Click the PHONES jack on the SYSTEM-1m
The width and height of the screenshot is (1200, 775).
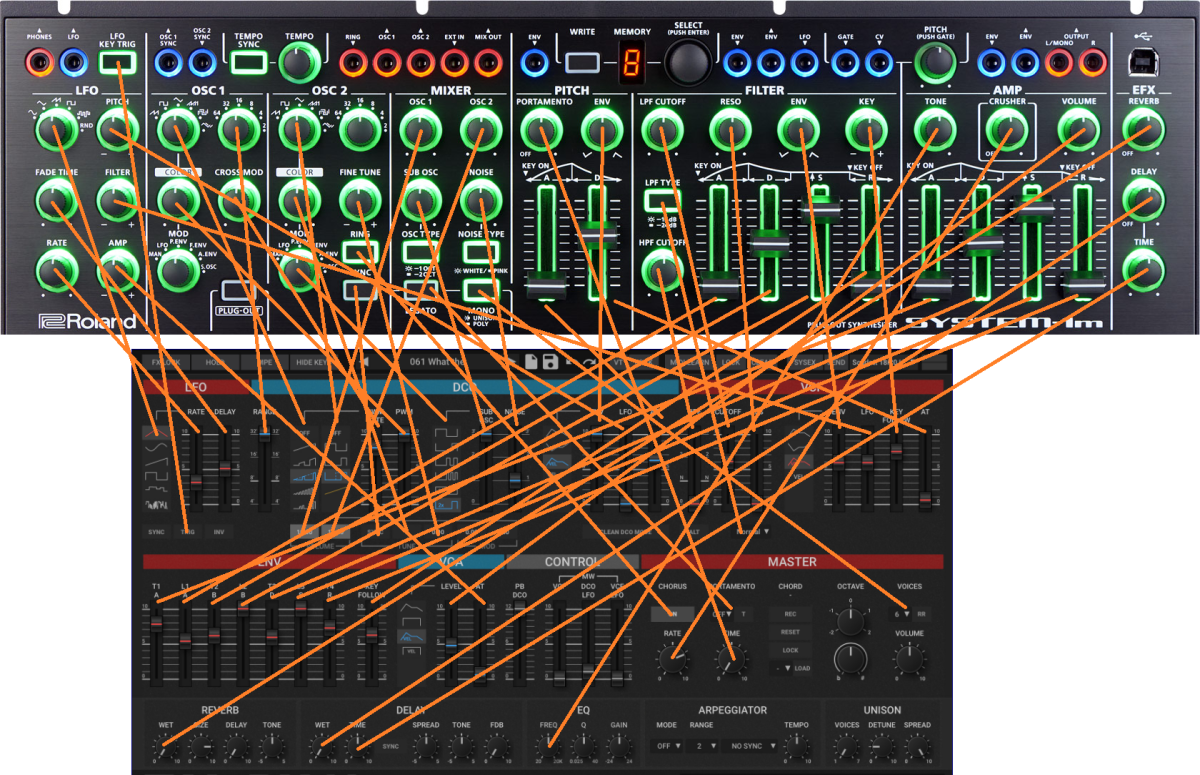[x=41, y=63]
